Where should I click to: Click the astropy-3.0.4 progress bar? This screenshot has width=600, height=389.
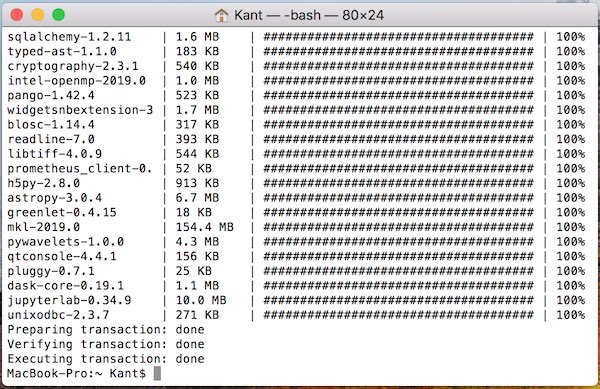click(x=398, y=198)
